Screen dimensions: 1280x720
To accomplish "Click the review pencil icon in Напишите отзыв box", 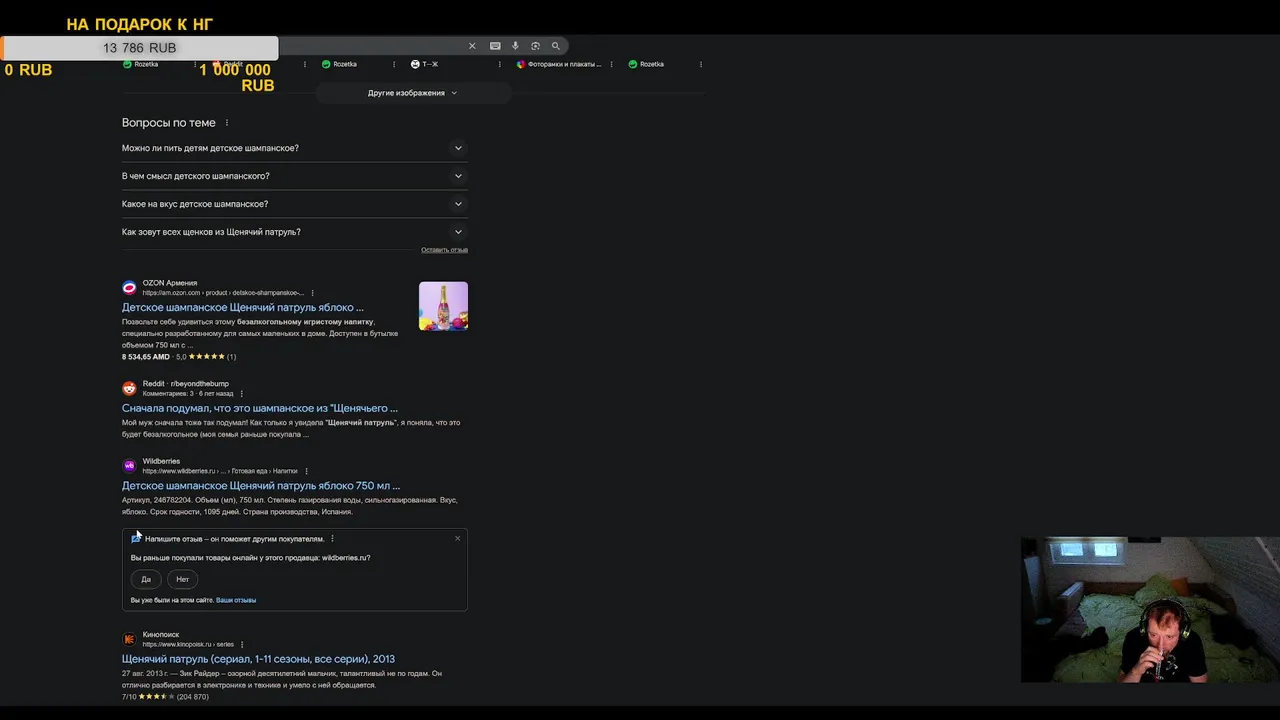I will (136, 538).
